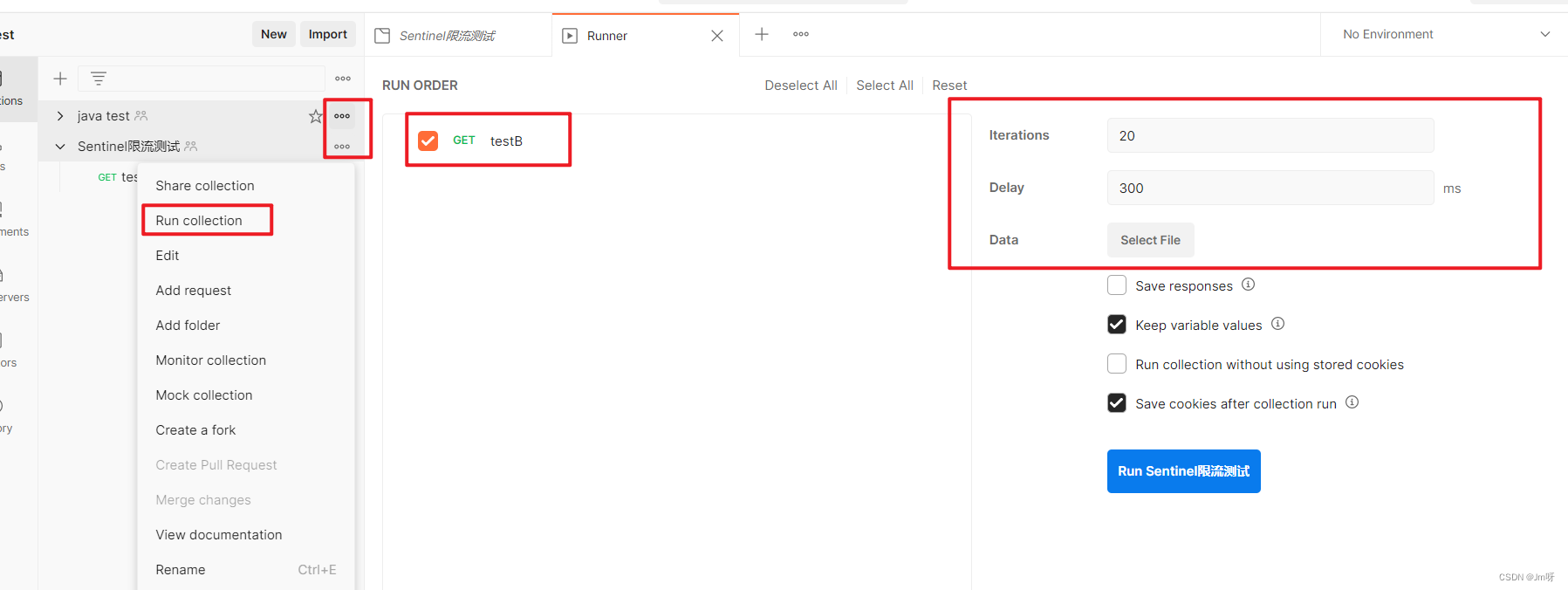Click the Import button

[x=327, y=34]
